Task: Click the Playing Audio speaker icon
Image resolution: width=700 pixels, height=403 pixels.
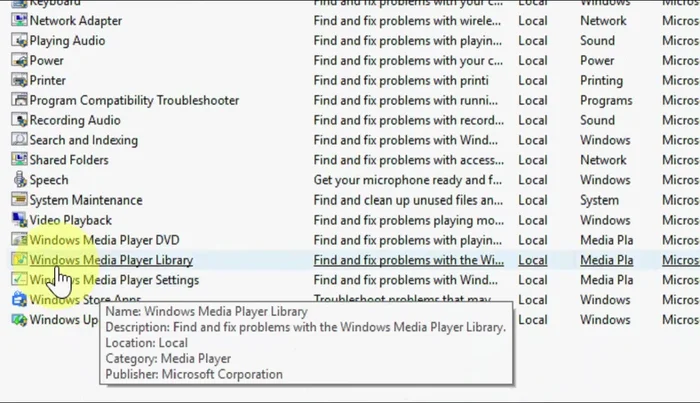Action: pos(19,41)
